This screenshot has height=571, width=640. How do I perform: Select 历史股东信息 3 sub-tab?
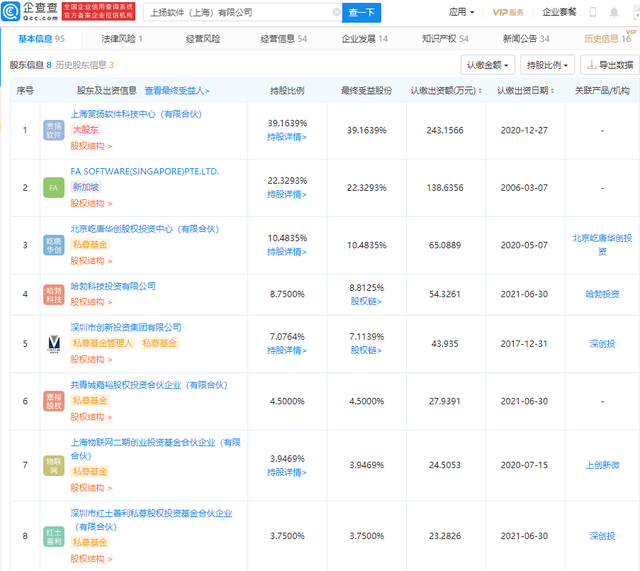[84, 65]
